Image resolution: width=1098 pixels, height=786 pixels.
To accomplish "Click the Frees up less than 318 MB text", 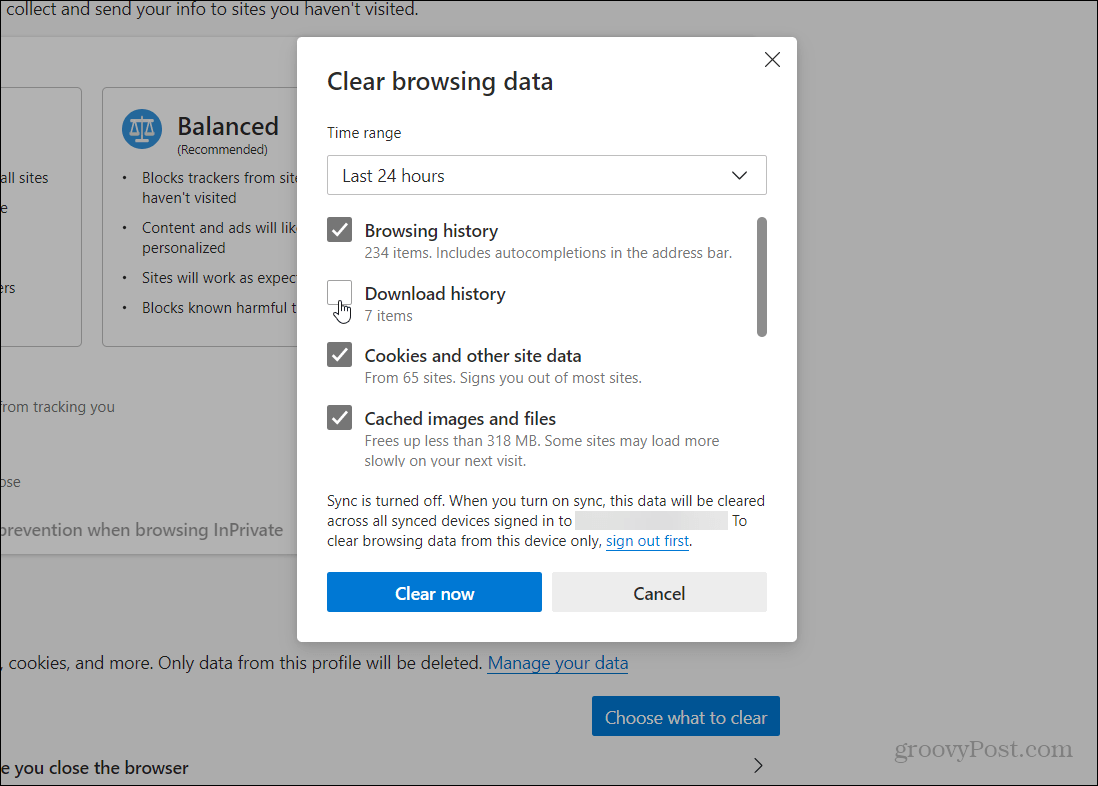I will (541, 450).
